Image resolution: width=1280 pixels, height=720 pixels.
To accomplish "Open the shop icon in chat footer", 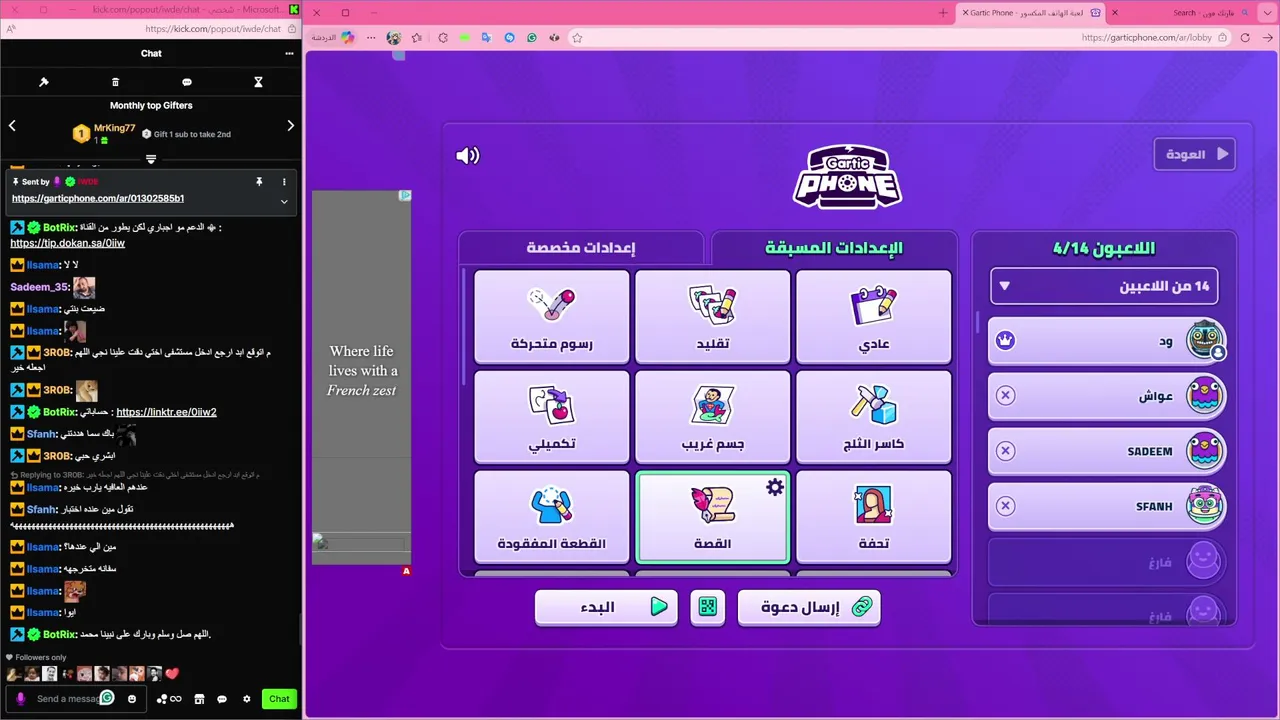I will [199, 699].
